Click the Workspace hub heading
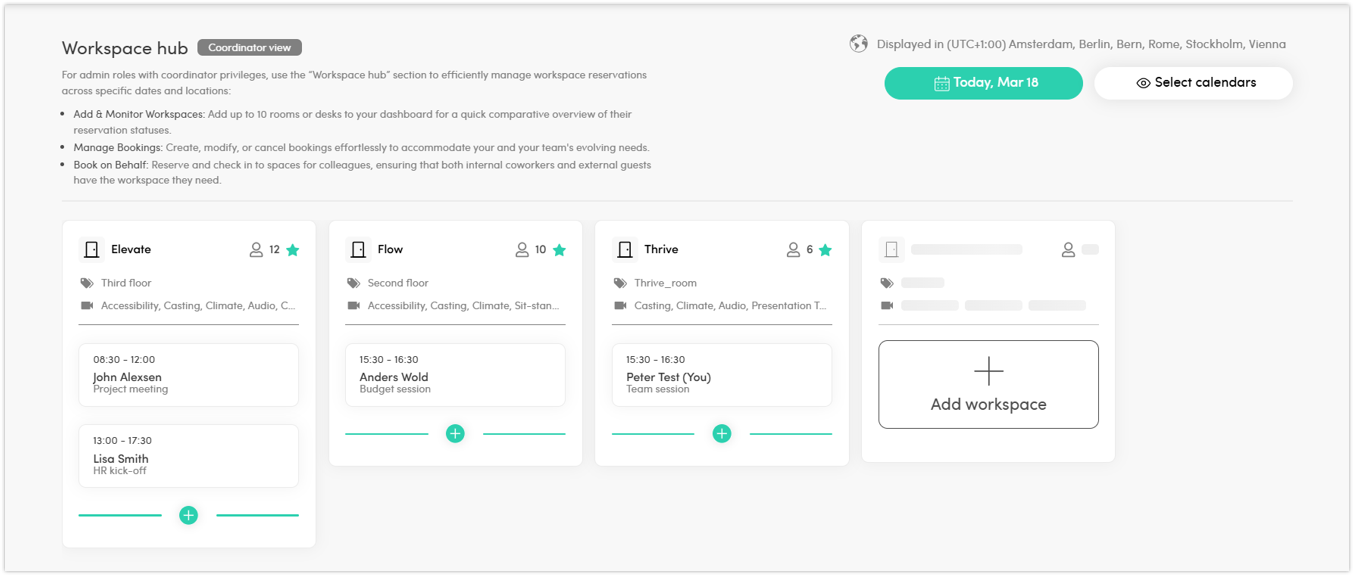Screen dimensions: 1354x576 pos(125,48)
